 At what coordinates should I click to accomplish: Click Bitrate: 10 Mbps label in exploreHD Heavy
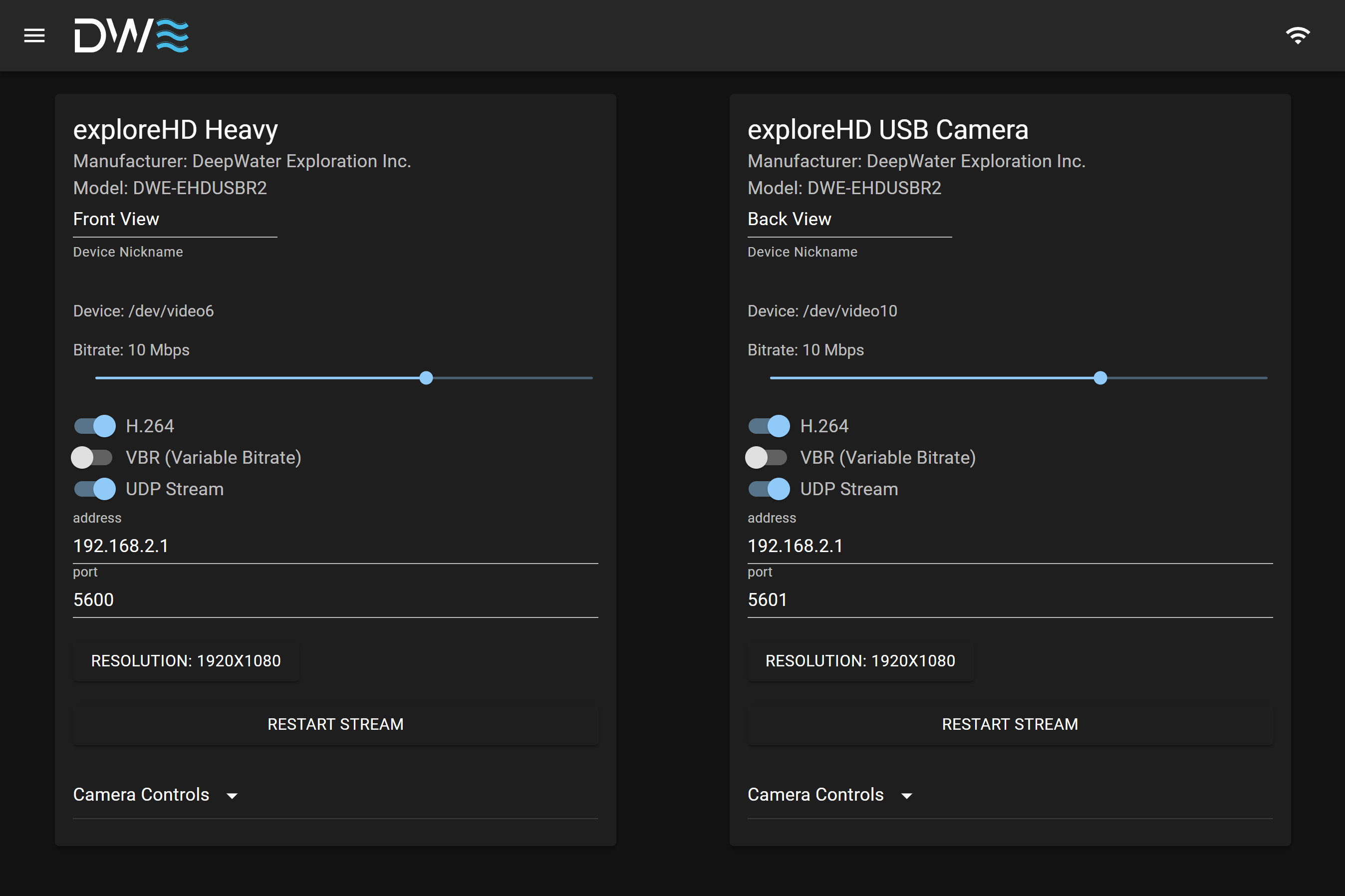pyautogui.click(x=131, y=350)
